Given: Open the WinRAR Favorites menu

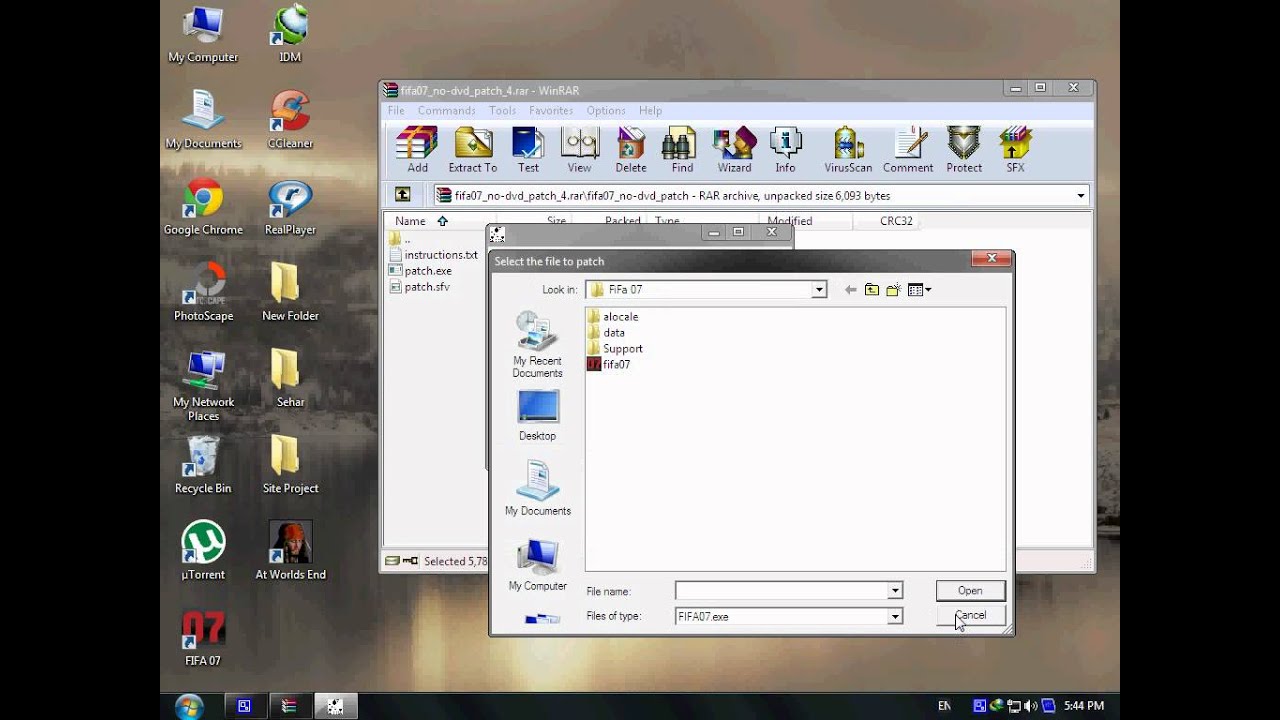Looking at the screenshot, I should tap(551, 111).
